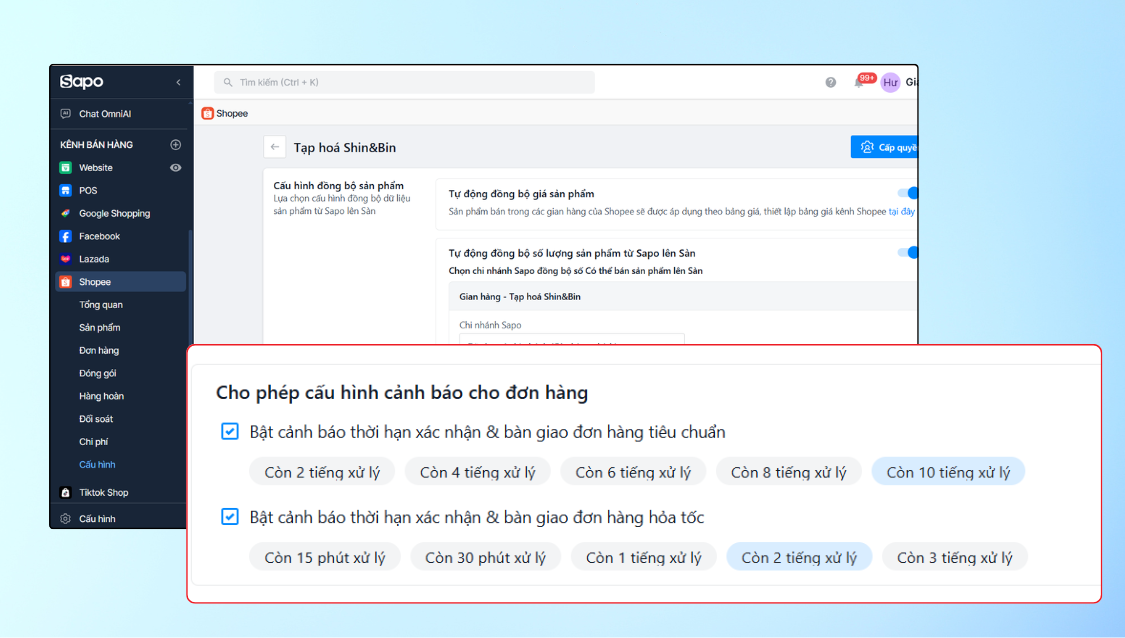
Task: Select the 'Còn 4 tiếng xử lý' chip
Action: 477,472
